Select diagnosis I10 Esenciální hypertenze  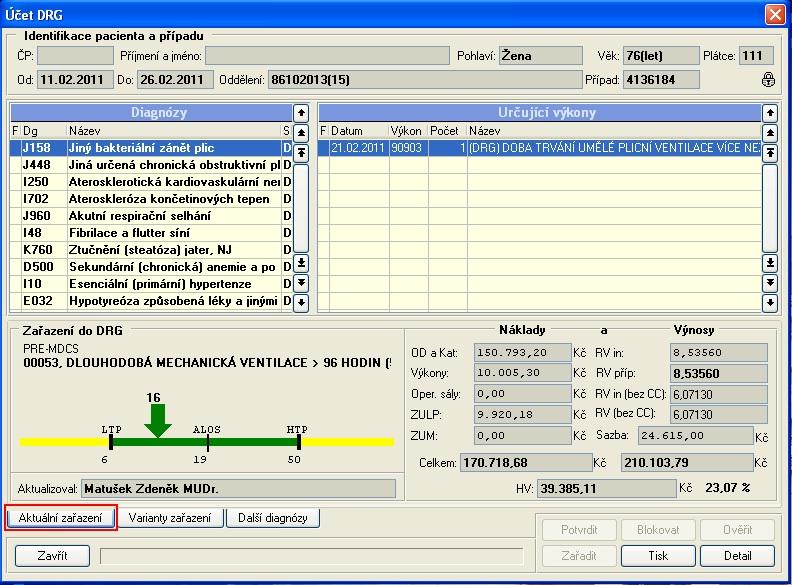pyautogui.click(x=151, y=284)
